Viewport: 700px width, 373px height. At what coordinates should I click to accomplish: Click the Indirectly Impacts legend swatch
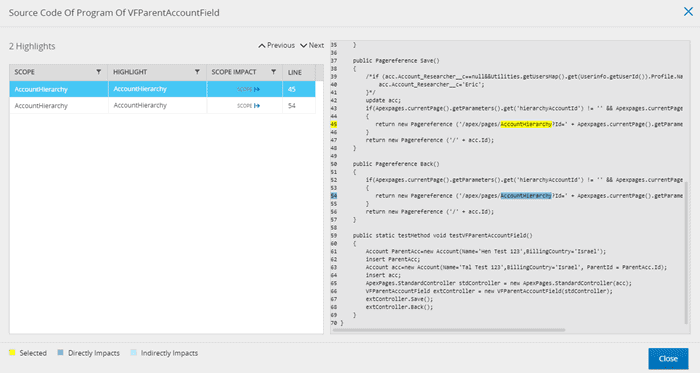[133, 352]
